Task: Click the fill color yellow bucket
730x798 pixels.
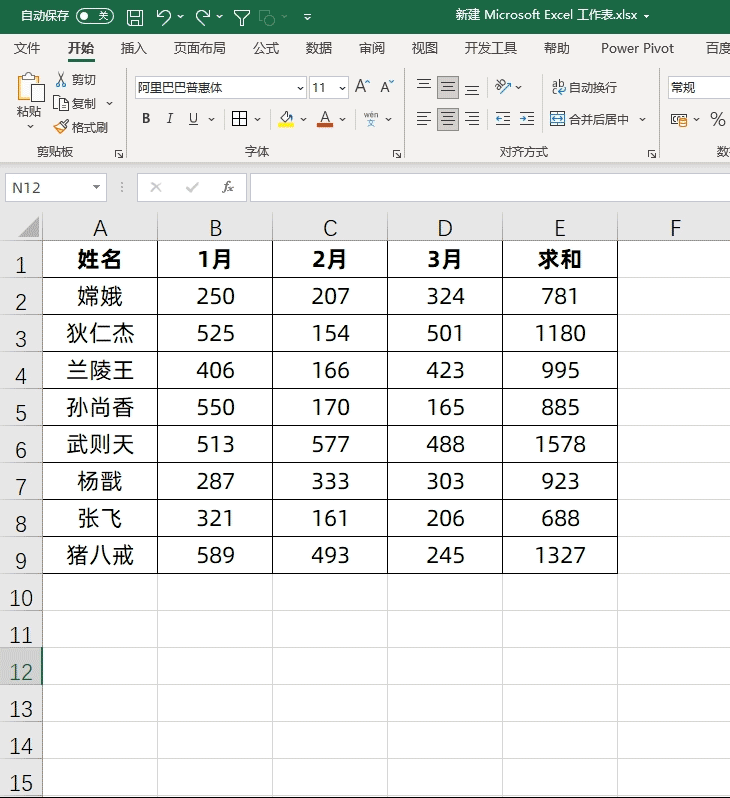Action: (x=286, y=119)
